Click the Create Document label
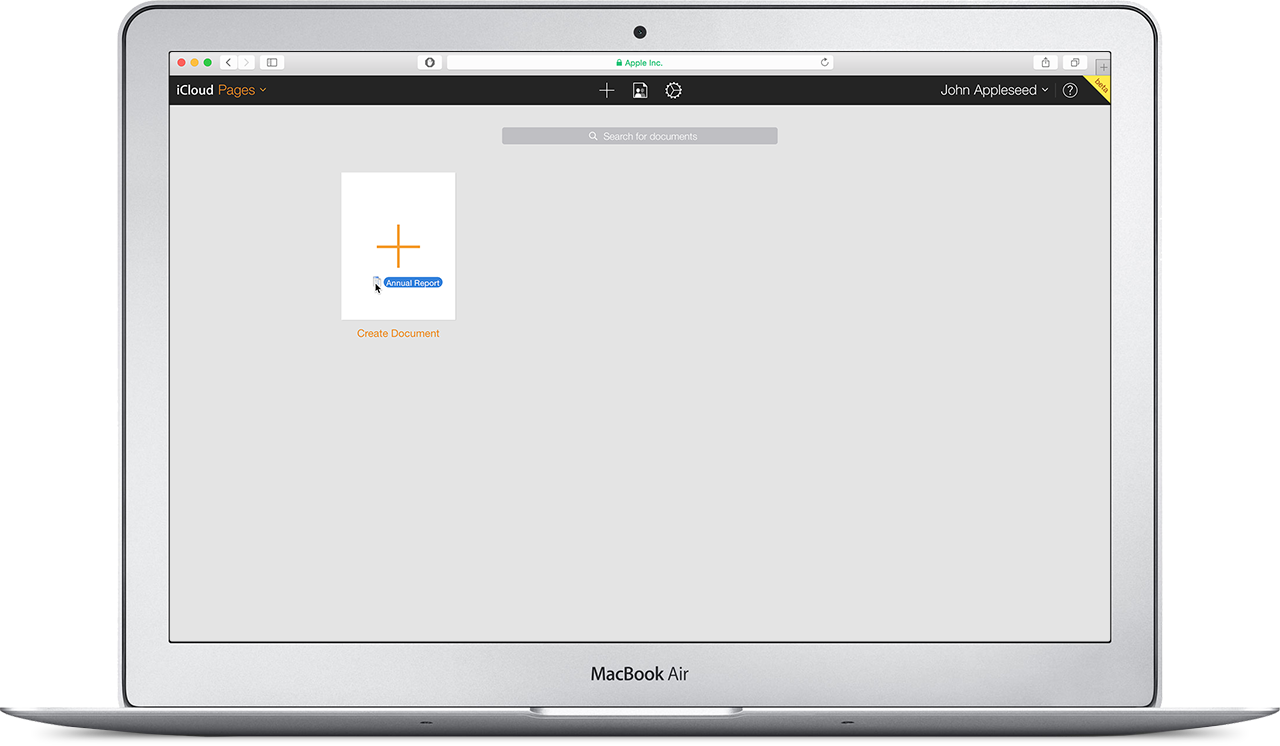The width and height of the screenshot is (1280, 746). [398, 334]
